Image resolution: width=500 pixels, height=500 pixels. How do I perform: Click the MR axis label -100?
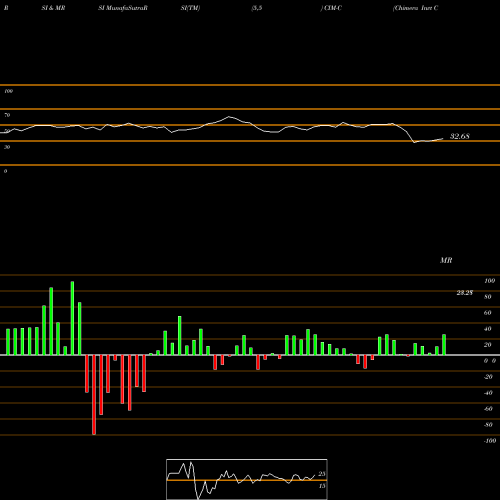[490, 441]
